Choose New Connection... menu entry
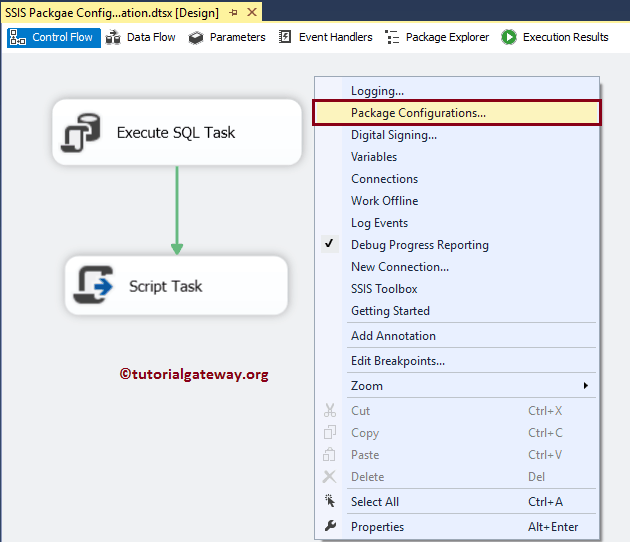 click(x=457, y=267)
